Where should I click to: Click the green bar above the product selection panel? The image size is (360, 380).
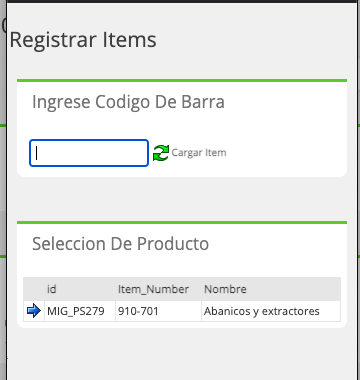182,222
